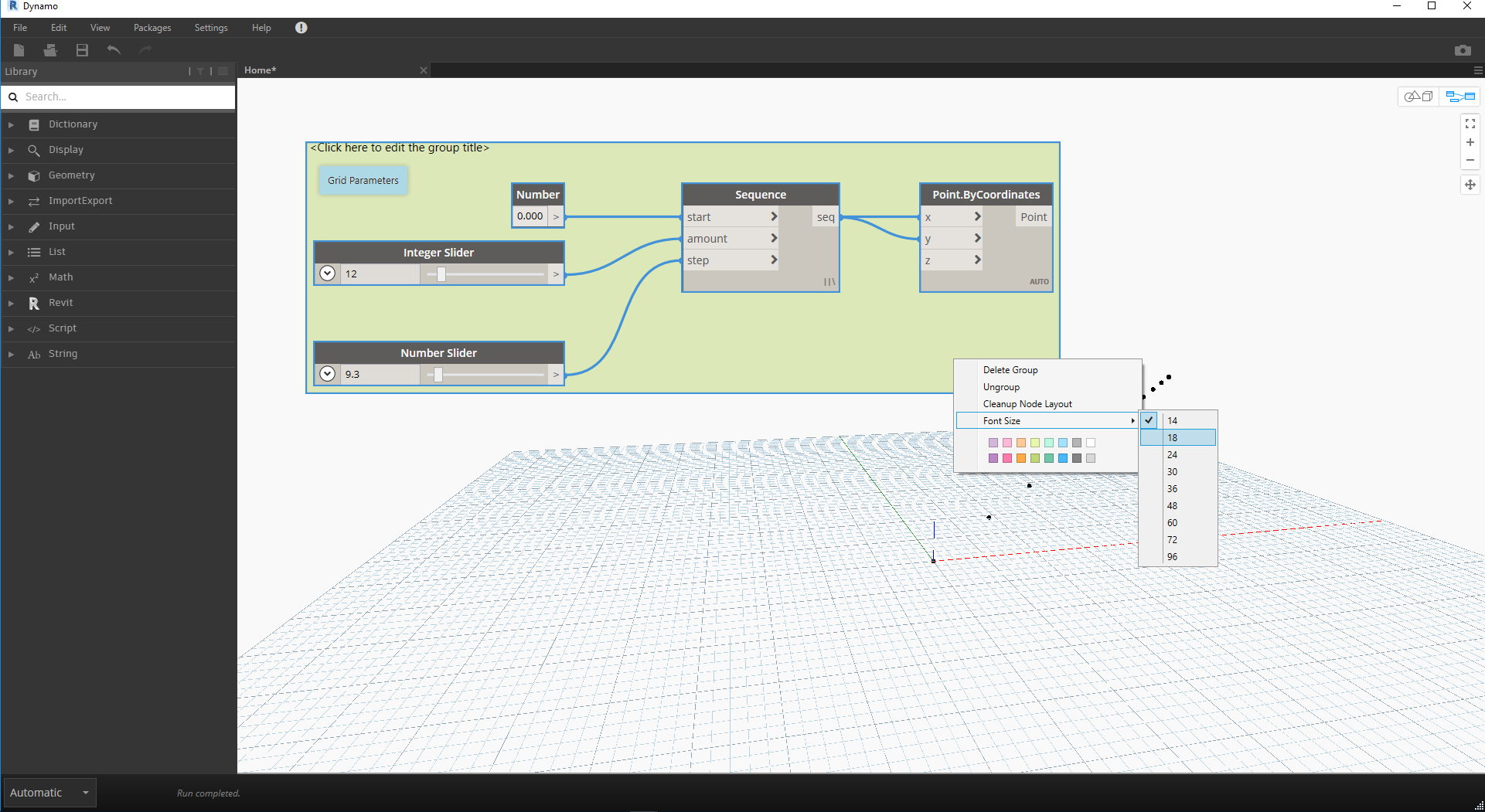The width and height of the screenshot is (1485, 812).
Task: Click the Save toolbar icon
Action: (x=82, y=50)
